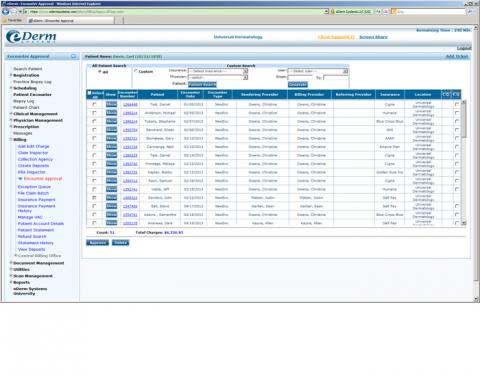Viewport: 480px width, 375px height.
Task: Open the Screen Share link
Action: (x=373, y=37)
